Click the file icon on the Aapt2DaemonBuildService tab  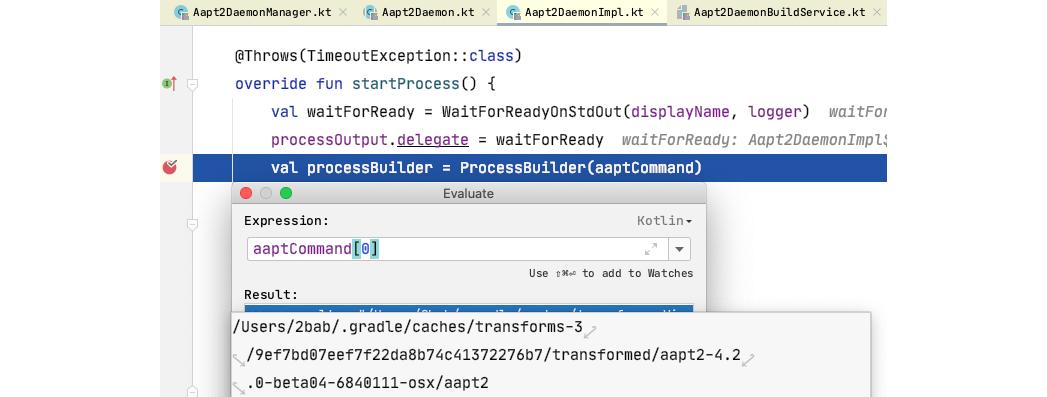[x=683, y=12]
